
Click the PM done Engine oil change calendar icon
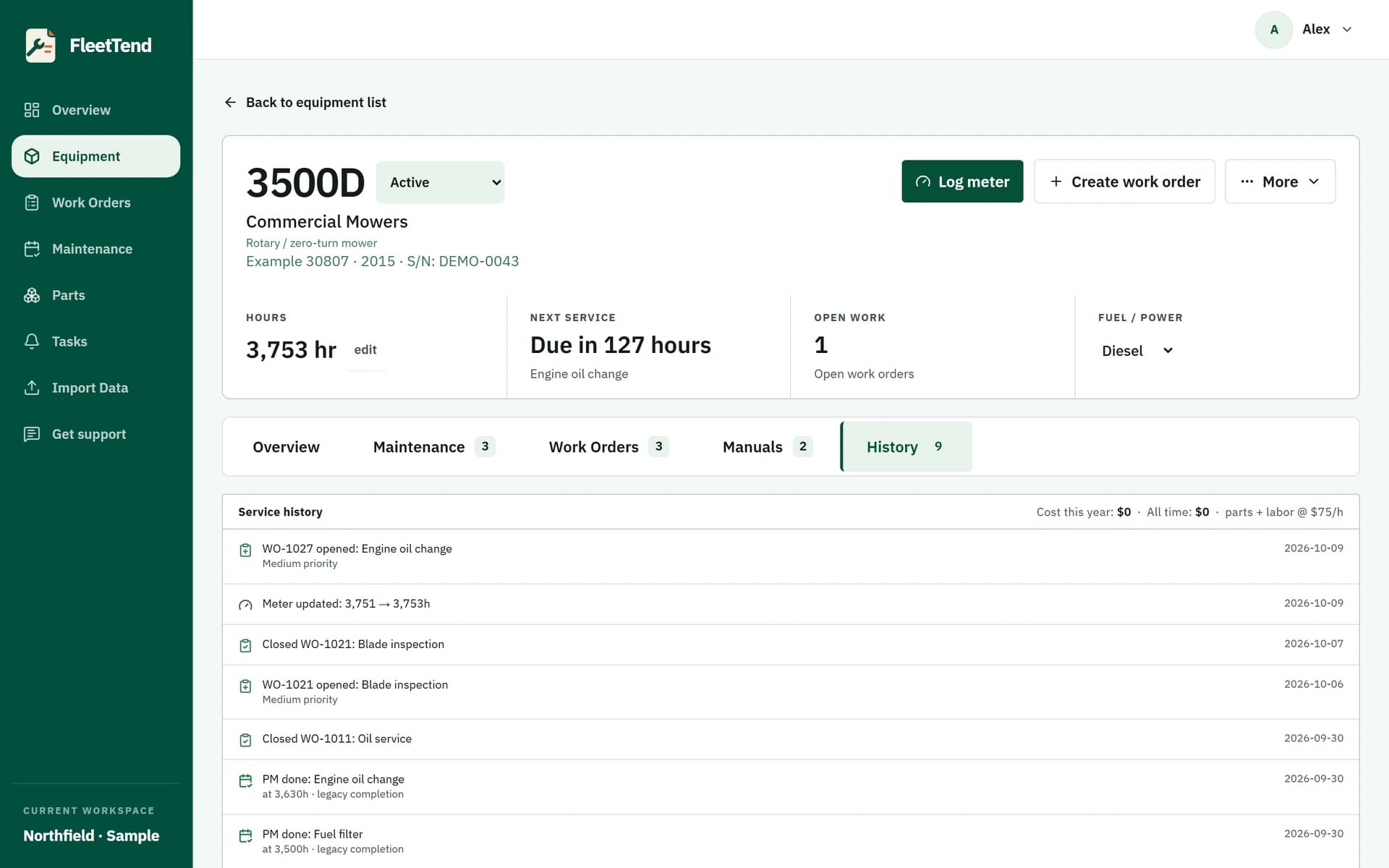[x=245, y=780]
